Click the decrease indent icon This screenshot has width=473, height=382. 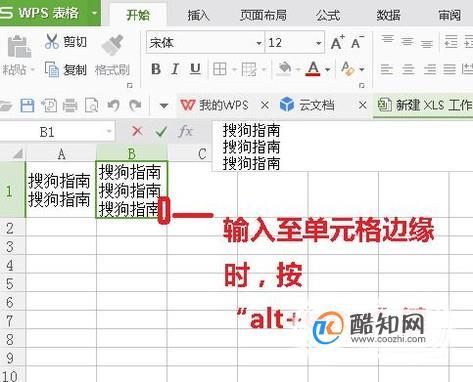451,42
